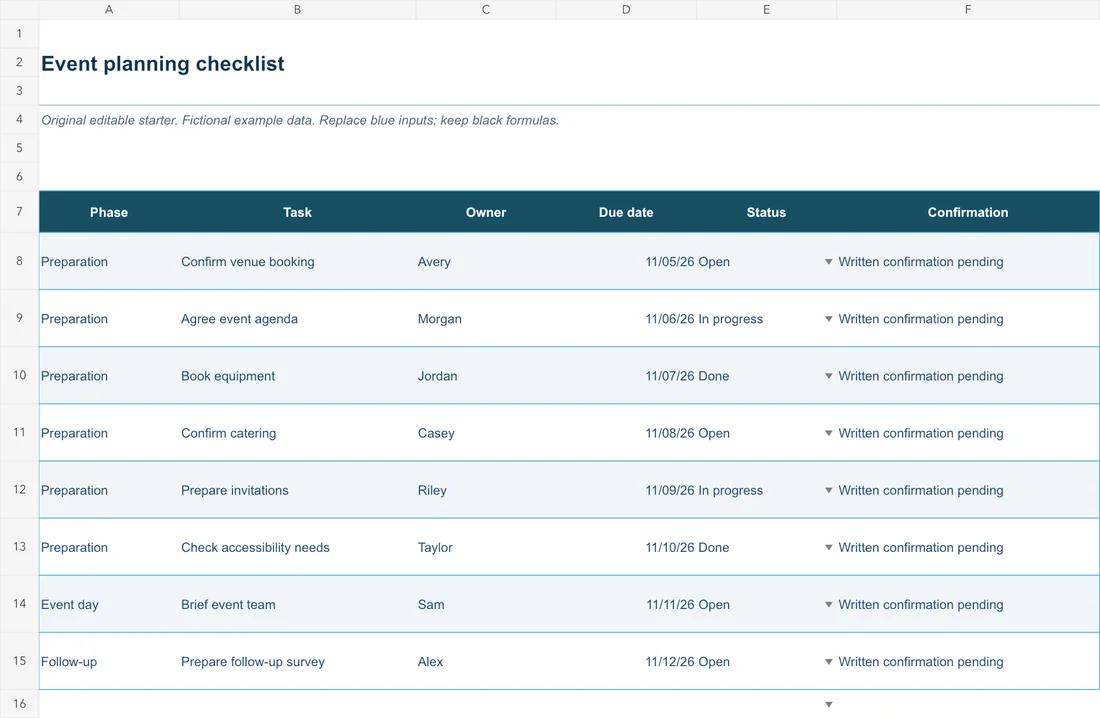Image resolution: width=1100 pixels, height=718 pixels.
Task: Select the due date 11/10/26
Action: point(626,547)
